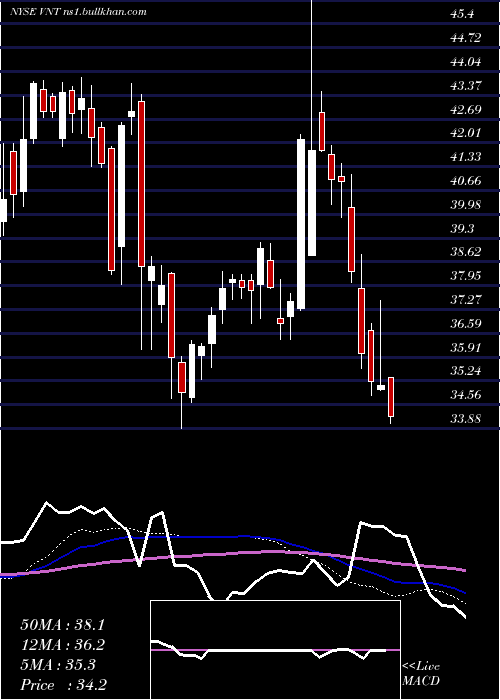
Task: Click the 39.3 price axis label
Action: (x=462, y=229)
